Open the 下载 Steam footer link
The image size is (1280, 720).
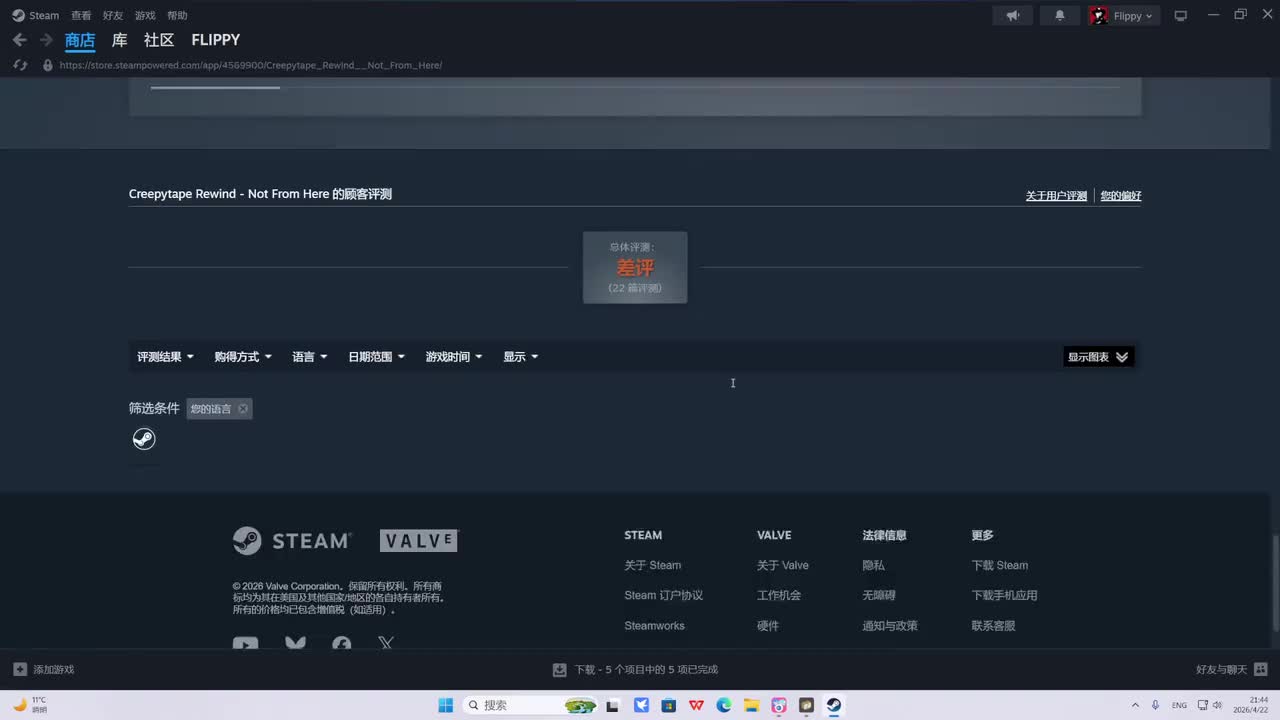1000,565
